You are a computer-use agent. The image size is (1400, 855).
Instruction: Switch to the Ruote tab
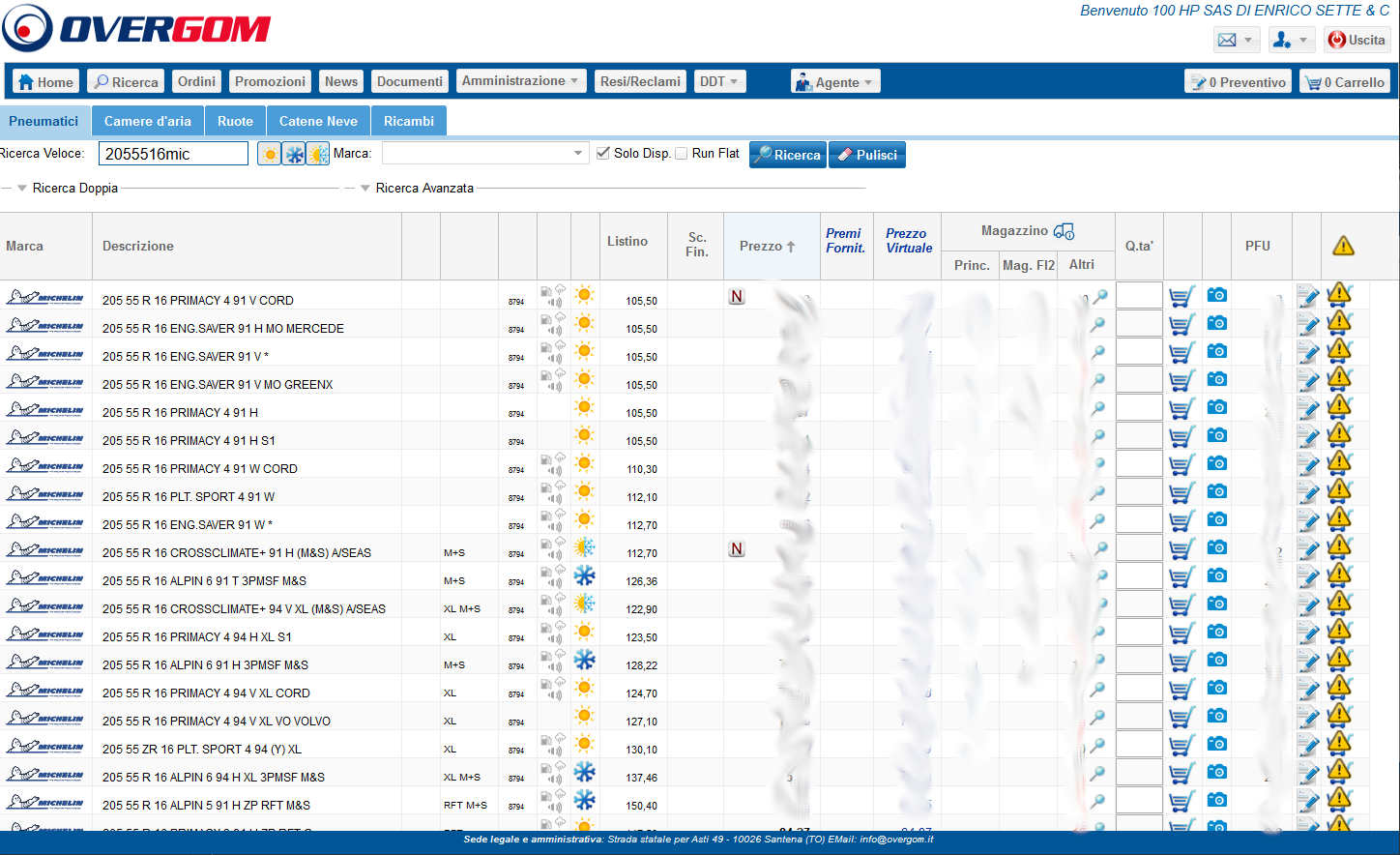[x=235, y=121]
